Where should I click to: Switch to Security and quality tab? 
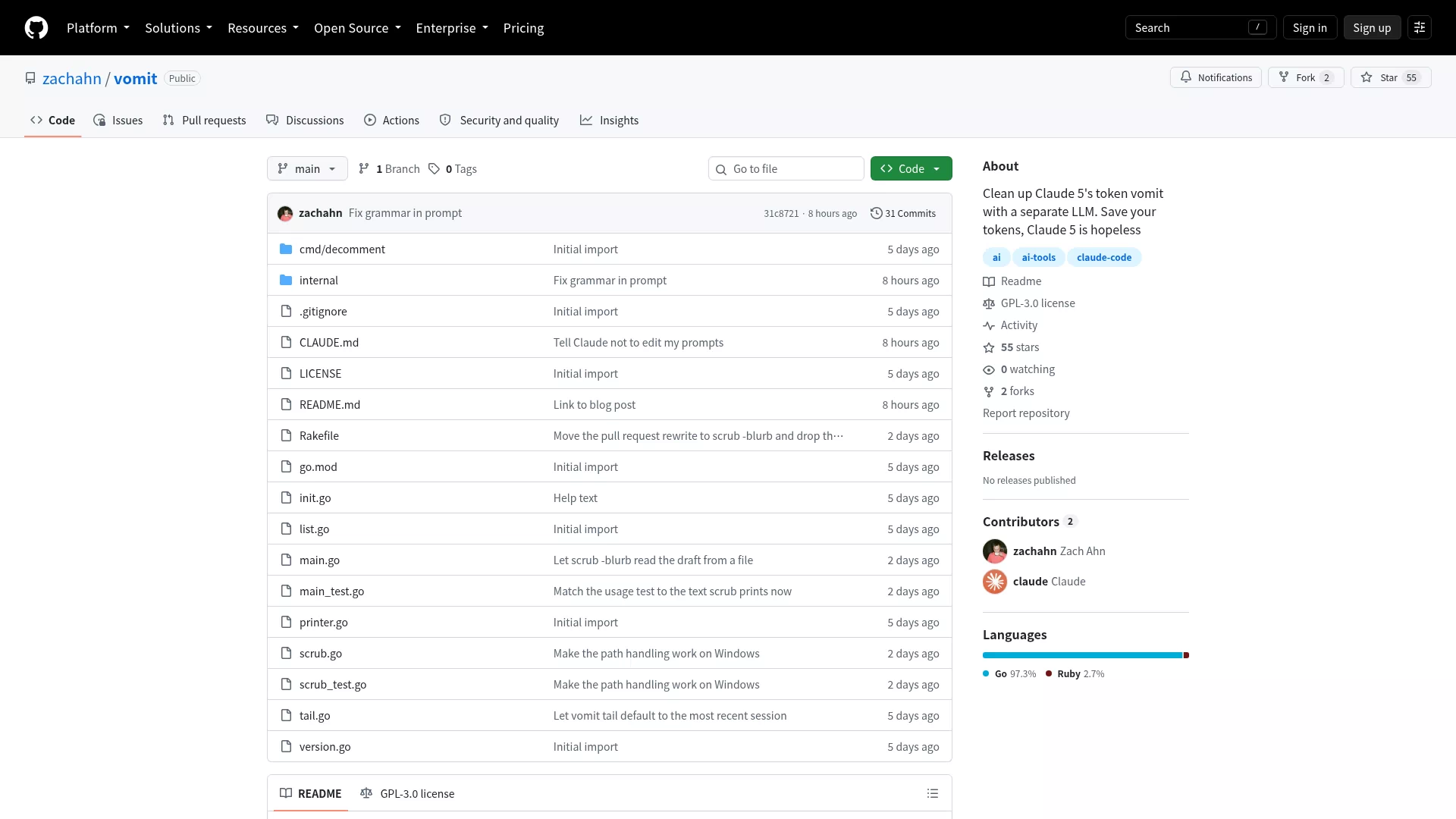click(x=499, y=121)
